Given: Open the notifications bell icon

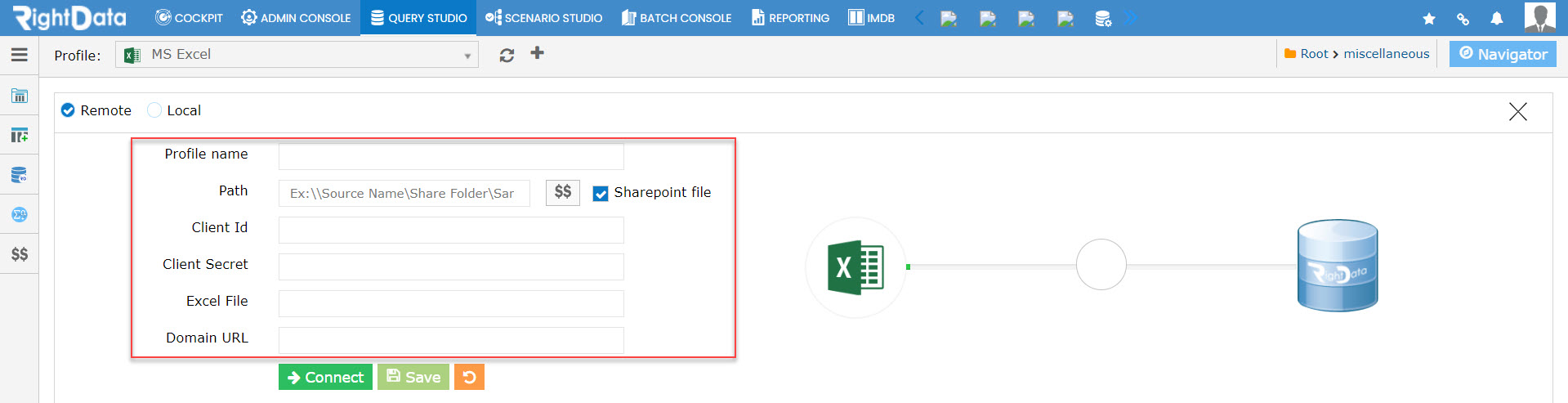Looking at the screenshot, I should tap(1497, 18).
